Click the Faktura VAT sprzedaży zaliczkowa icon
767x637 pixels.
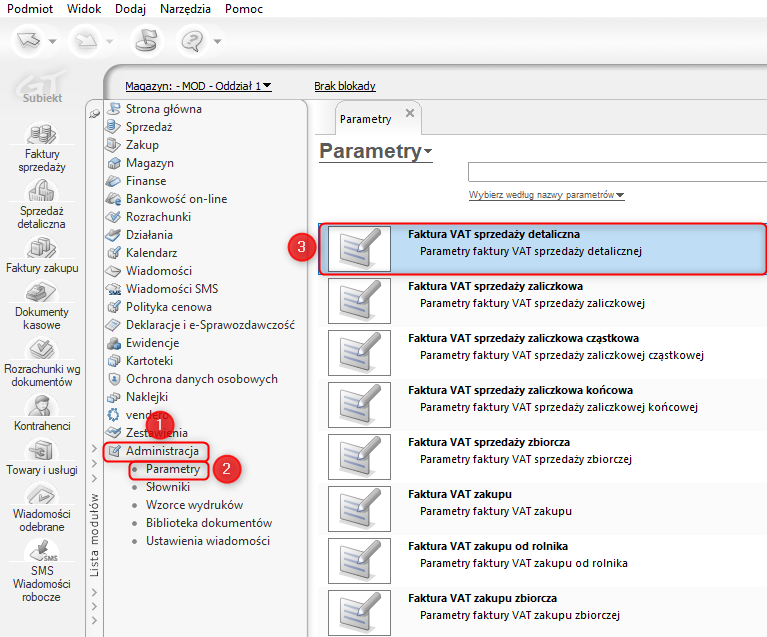(360, 301)
